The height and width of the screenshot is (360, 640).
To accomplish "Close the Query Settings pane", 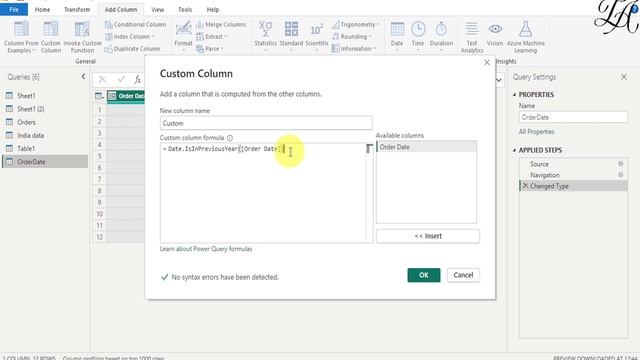I will tap(624, 77).
